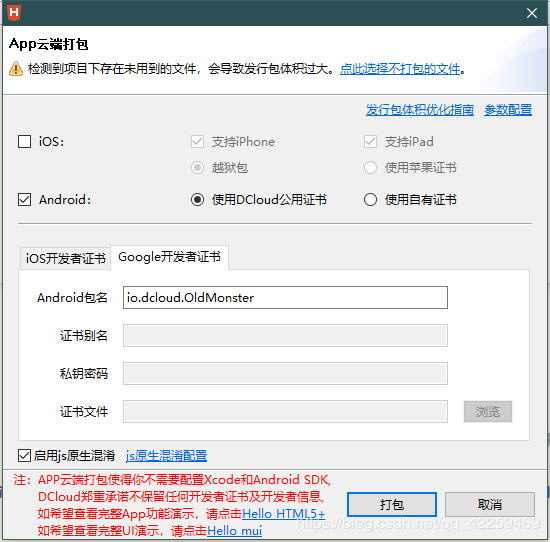The height and width of the screenshot is (542, 550).
Task: Uncheck the Android checkbox
Action: pos(25,200)
